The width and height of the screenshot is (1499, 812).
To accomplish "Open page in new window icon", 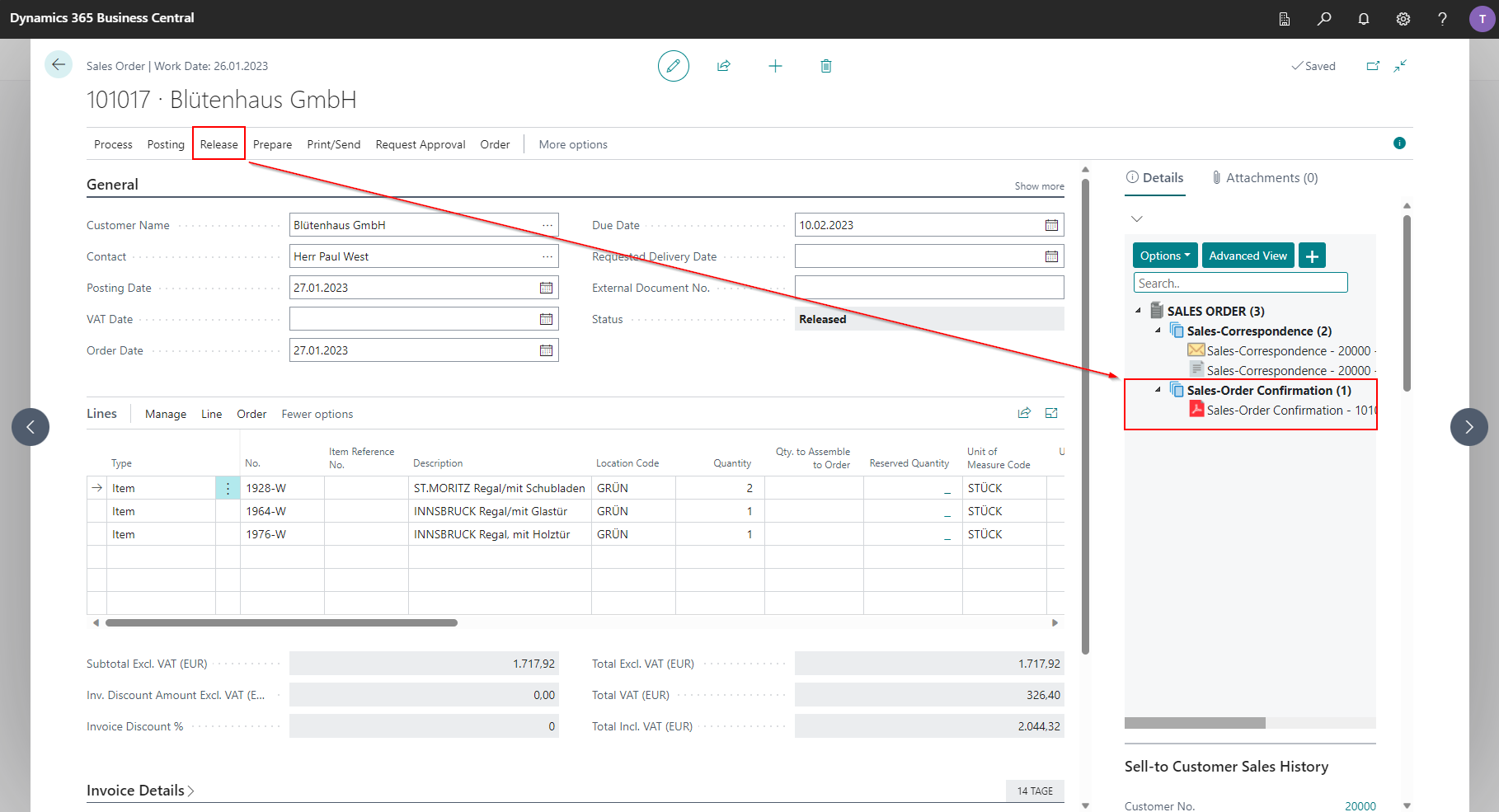I will 1373,66.
